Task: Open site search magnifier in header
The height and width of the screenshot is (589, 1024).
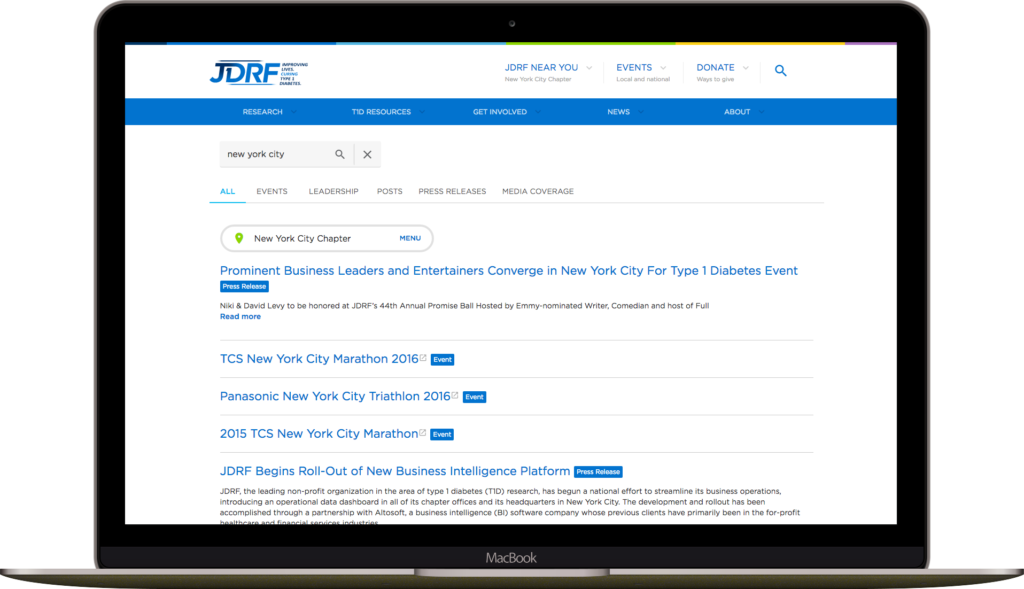Action: click(x=780, y=71)
